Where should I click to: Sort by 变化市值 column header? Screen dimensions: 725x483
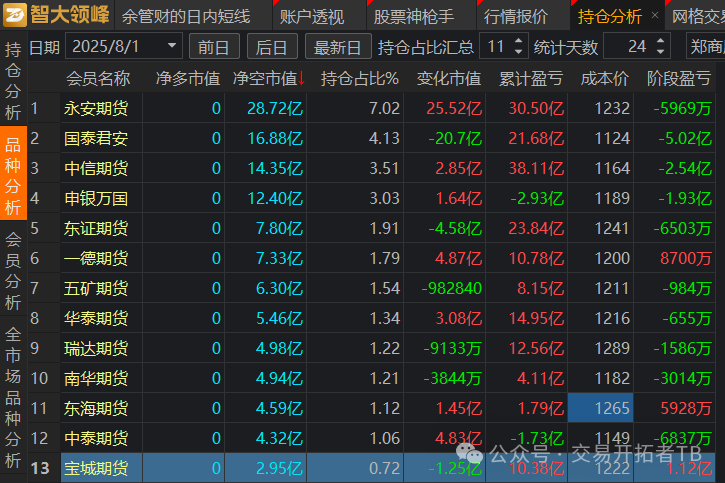tap(449, 79)
